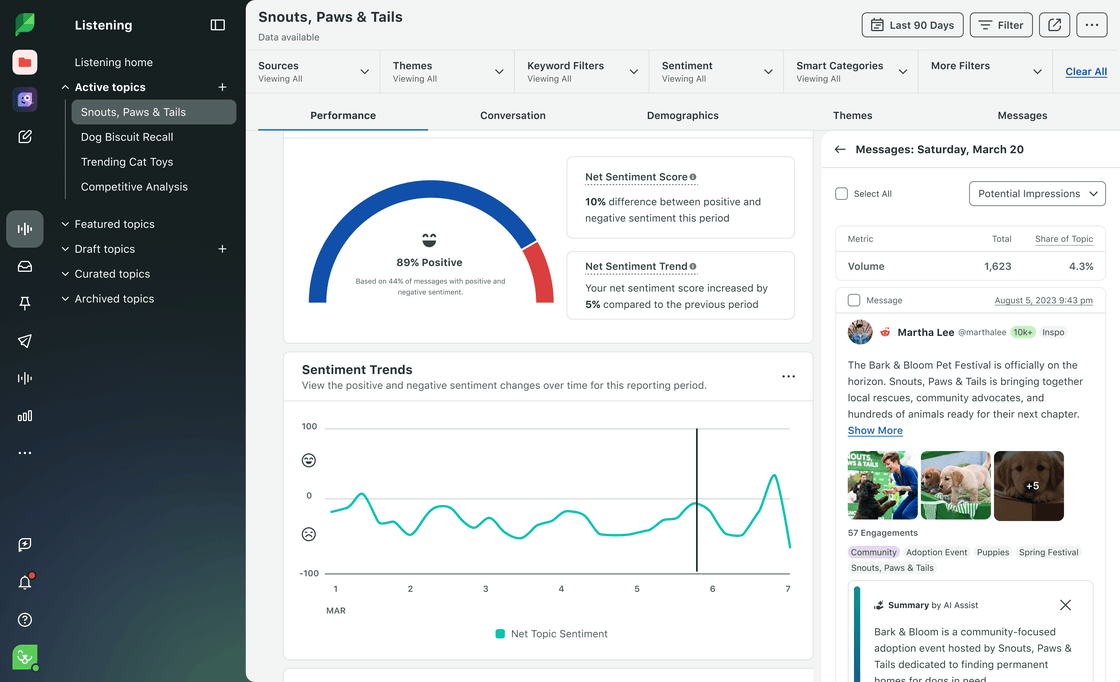Image resolution: width=1120 pixels, height=682 pixels.
Task: Open the +5 more photos thumbnail
Action: 1029,486
